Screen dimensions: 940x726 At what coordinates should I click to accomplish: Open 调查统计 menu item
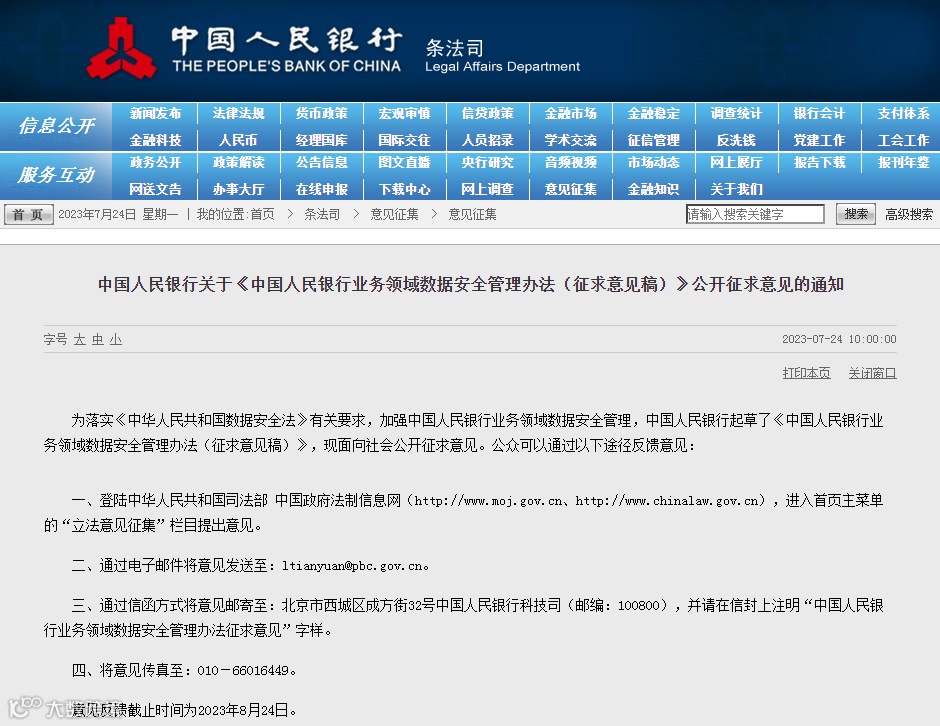736,113
